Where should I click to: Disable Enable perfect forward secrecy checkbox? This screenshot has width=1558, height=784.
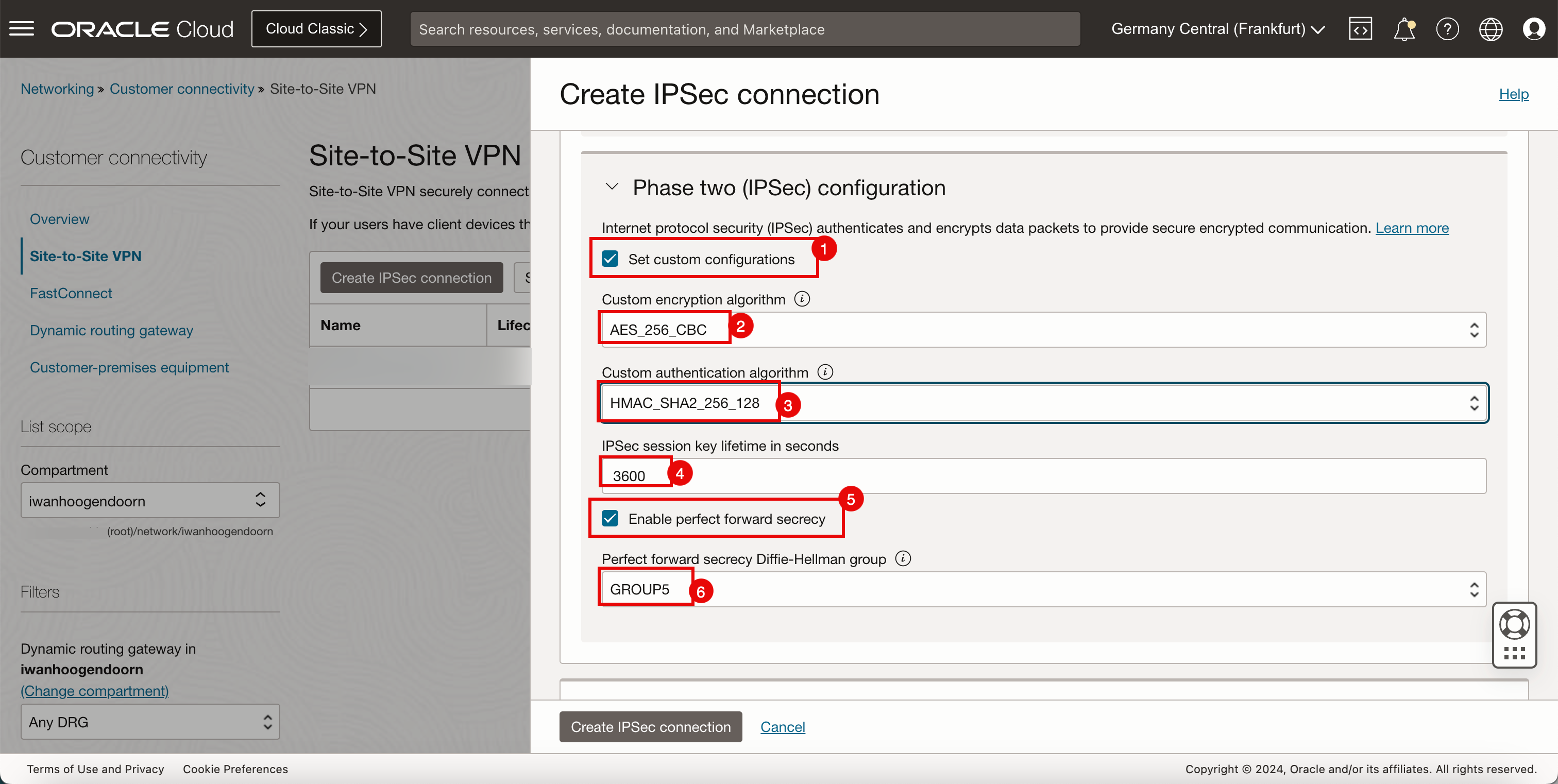pyautogui.click(x=609, y=519)
